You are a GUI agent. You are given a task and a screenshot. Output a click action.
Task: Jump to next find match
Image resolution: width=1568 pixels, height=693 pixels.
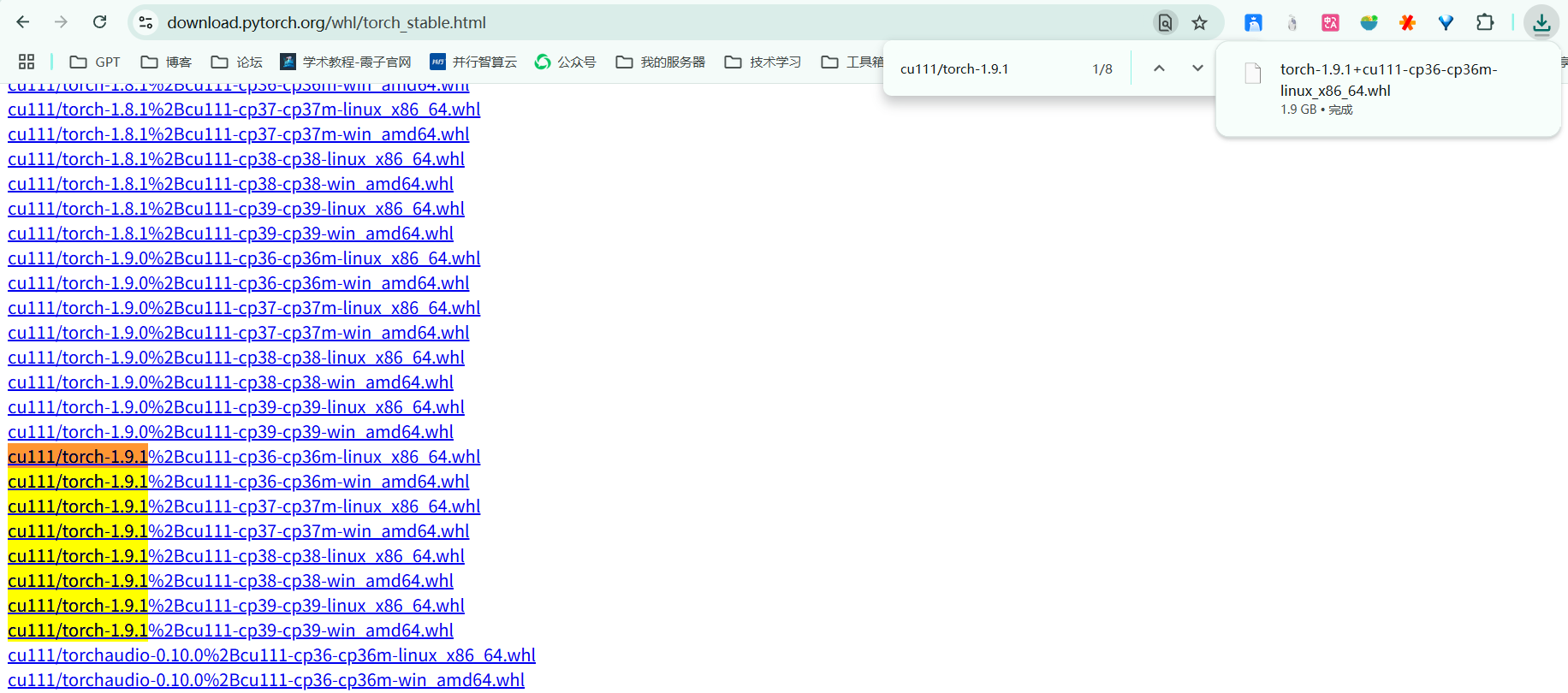pos(1197,68)
